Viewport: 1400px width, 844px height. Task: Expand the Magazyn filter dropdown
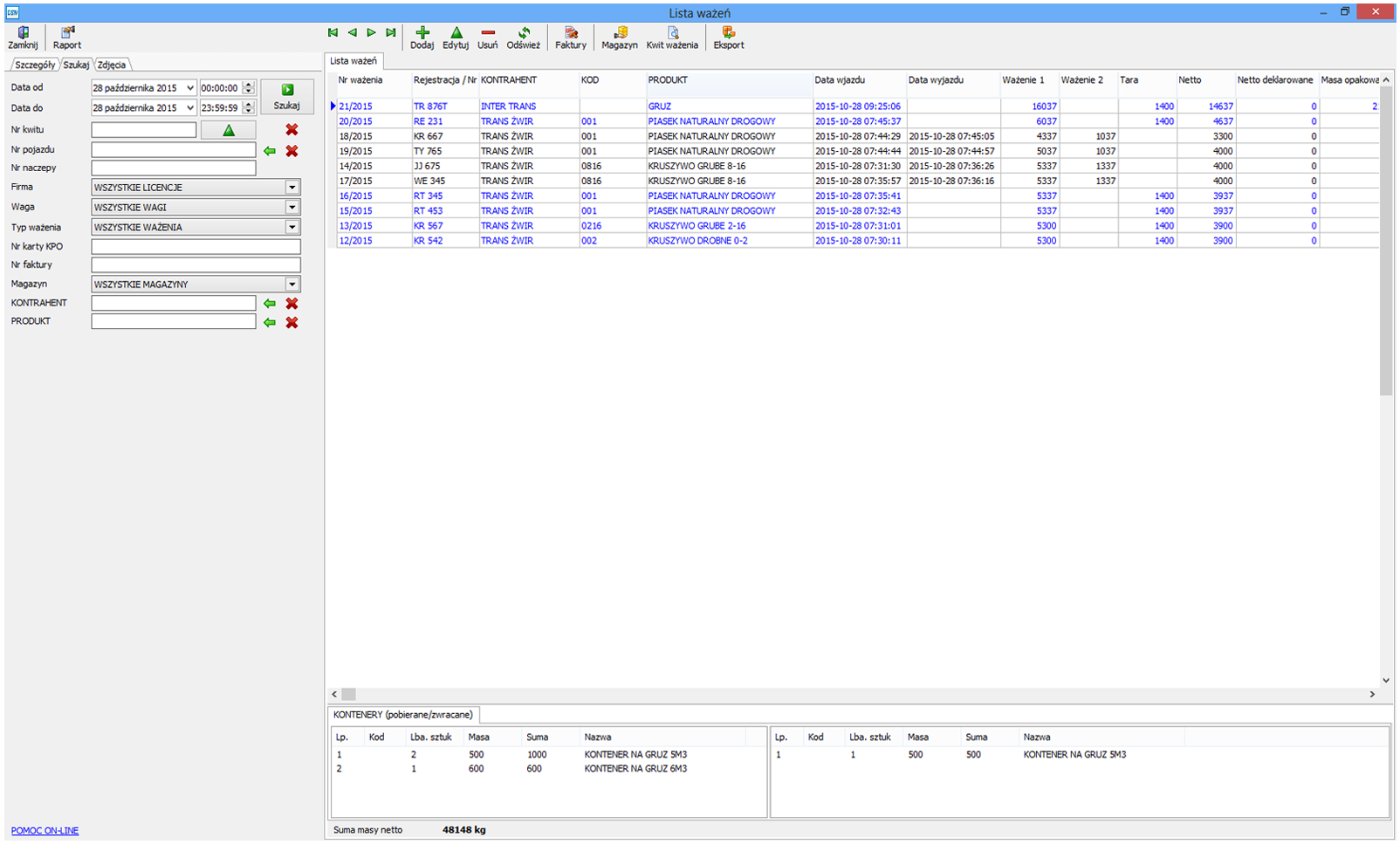(292, 285)
